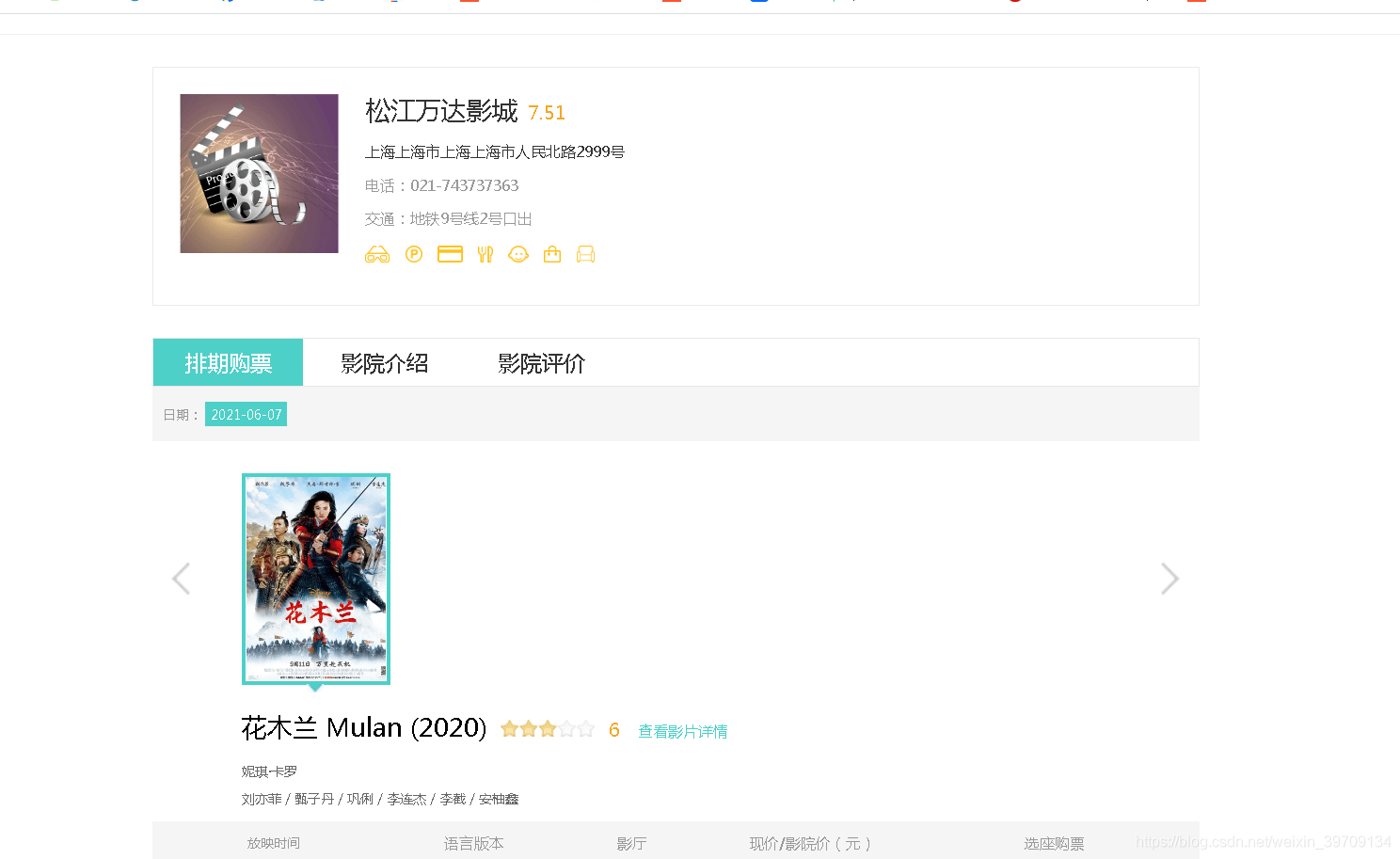Click the sofa seating facility icon
1400x859 pixels.
click(x=585, y=254)
